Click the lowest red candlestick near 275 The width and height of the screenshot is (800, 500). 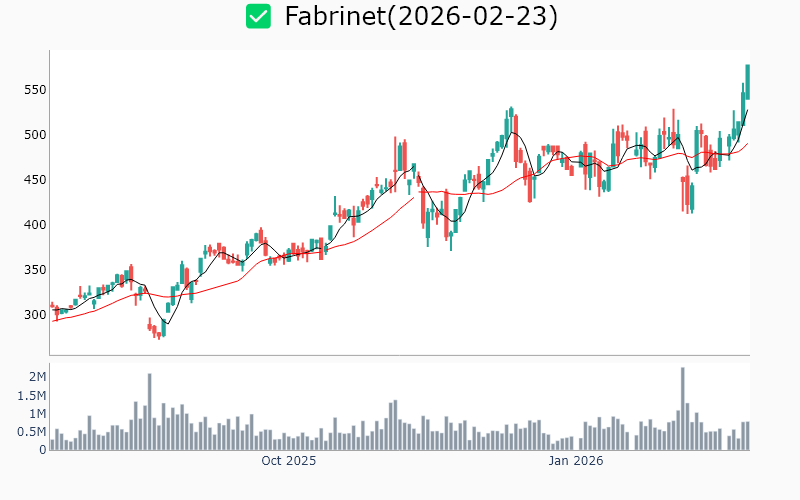coord(158,333)
